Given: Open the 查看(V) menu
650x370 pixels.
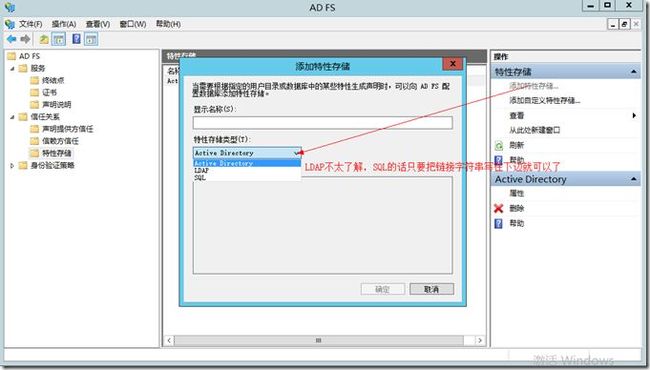Looking at the screenshot, I should [x=98, y=24].
